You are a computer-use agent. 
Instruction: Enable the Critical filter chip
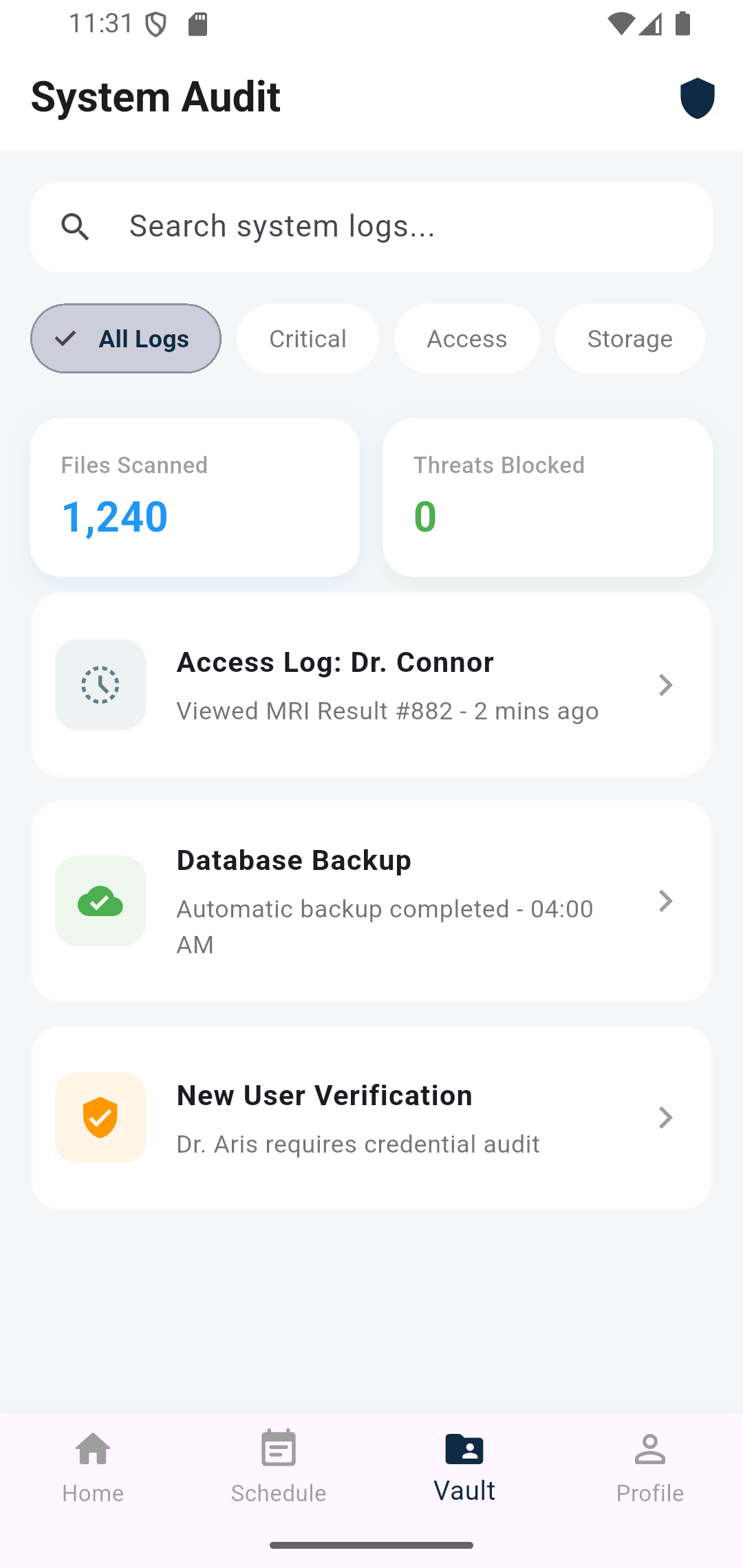tap(308, 338)
